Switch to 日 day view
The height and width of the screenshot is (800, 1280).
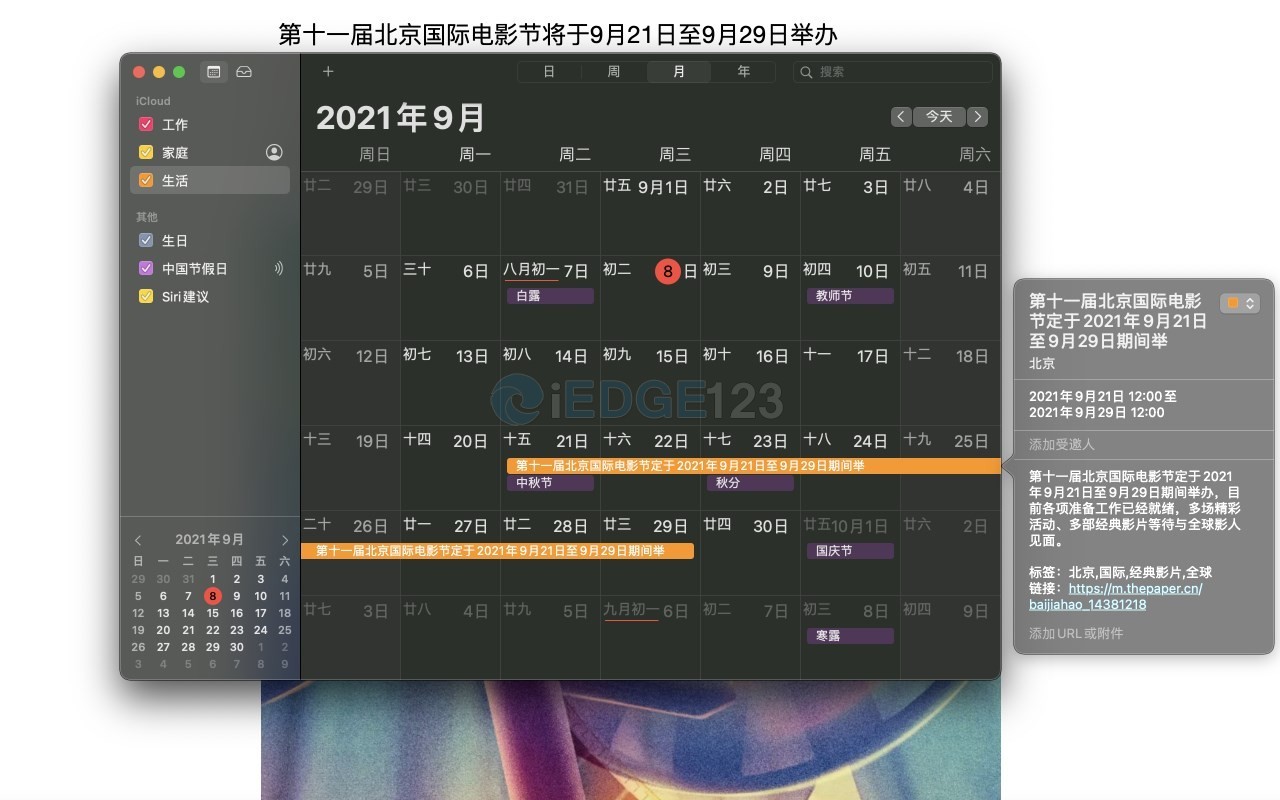[549, 72]
